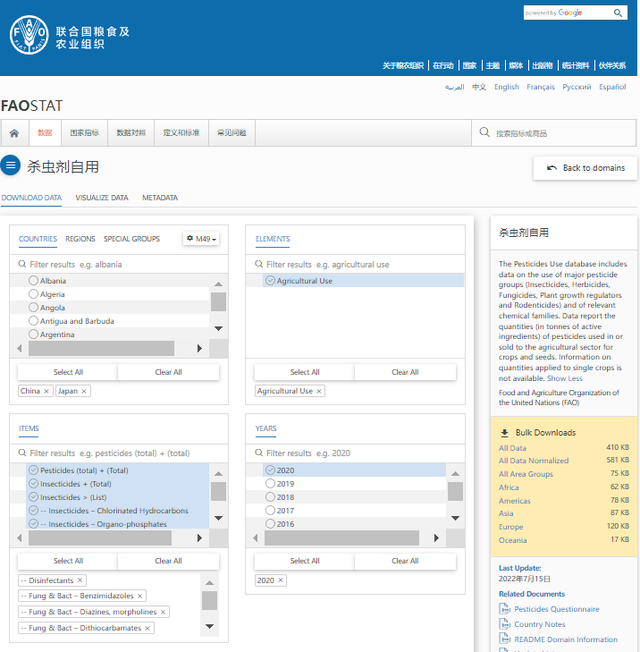
Task: Click Items list horizontal scrollbar thumb
Action: tap(100, 538)
